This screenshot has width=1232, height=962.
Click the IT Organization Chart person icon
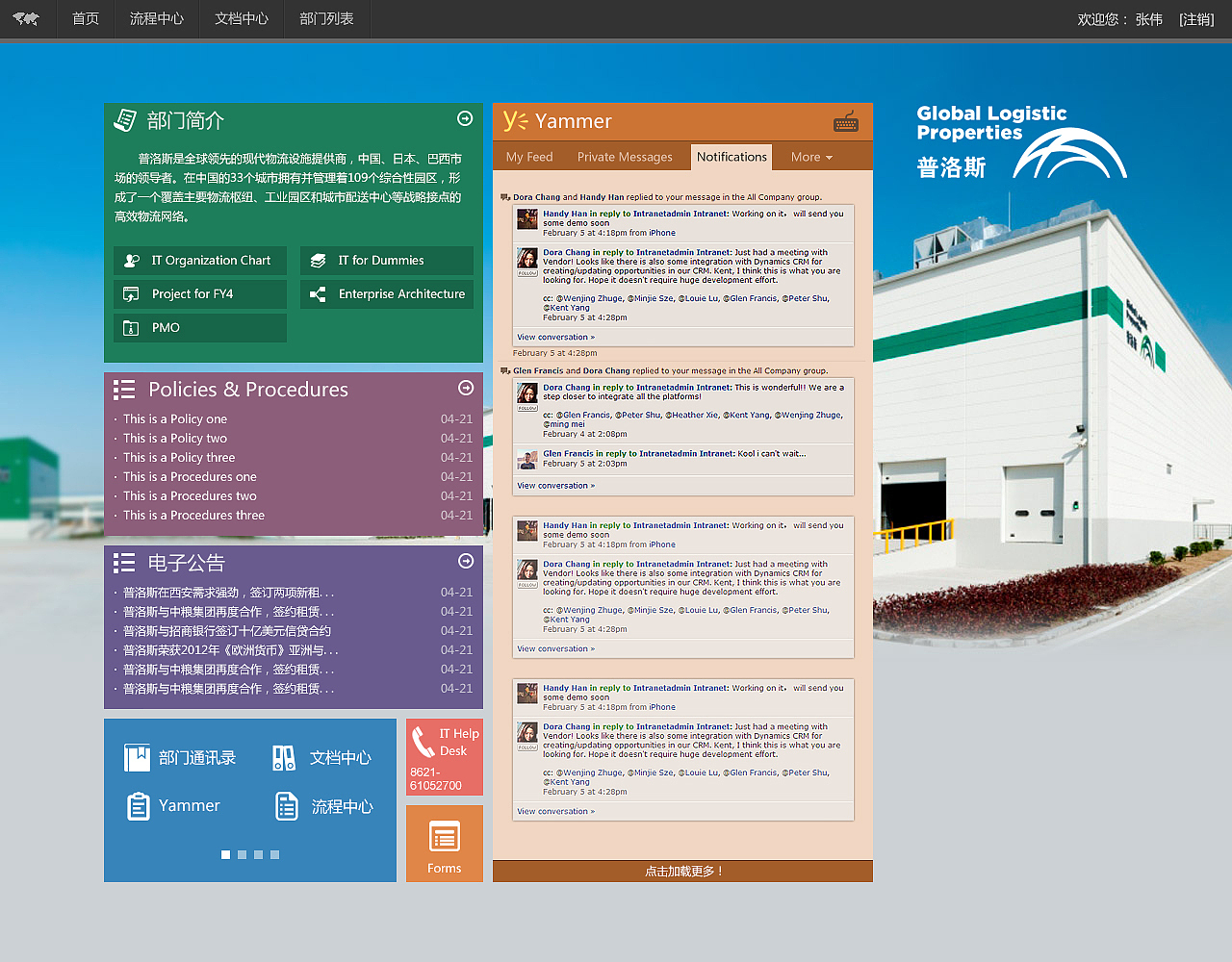point(132,261)
